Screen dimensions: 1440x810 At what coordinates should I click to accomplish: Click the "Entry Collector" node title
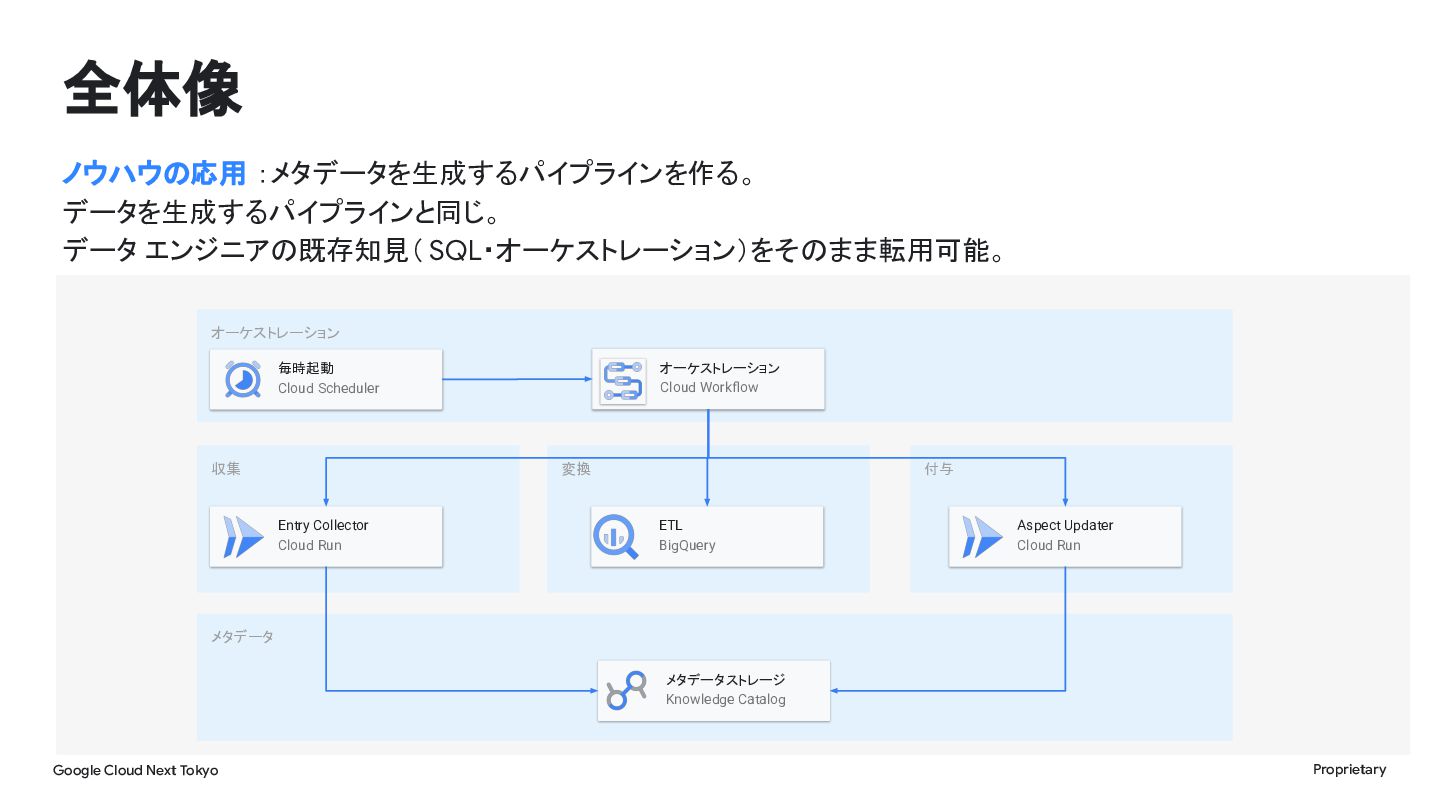(x=323, y=525)
